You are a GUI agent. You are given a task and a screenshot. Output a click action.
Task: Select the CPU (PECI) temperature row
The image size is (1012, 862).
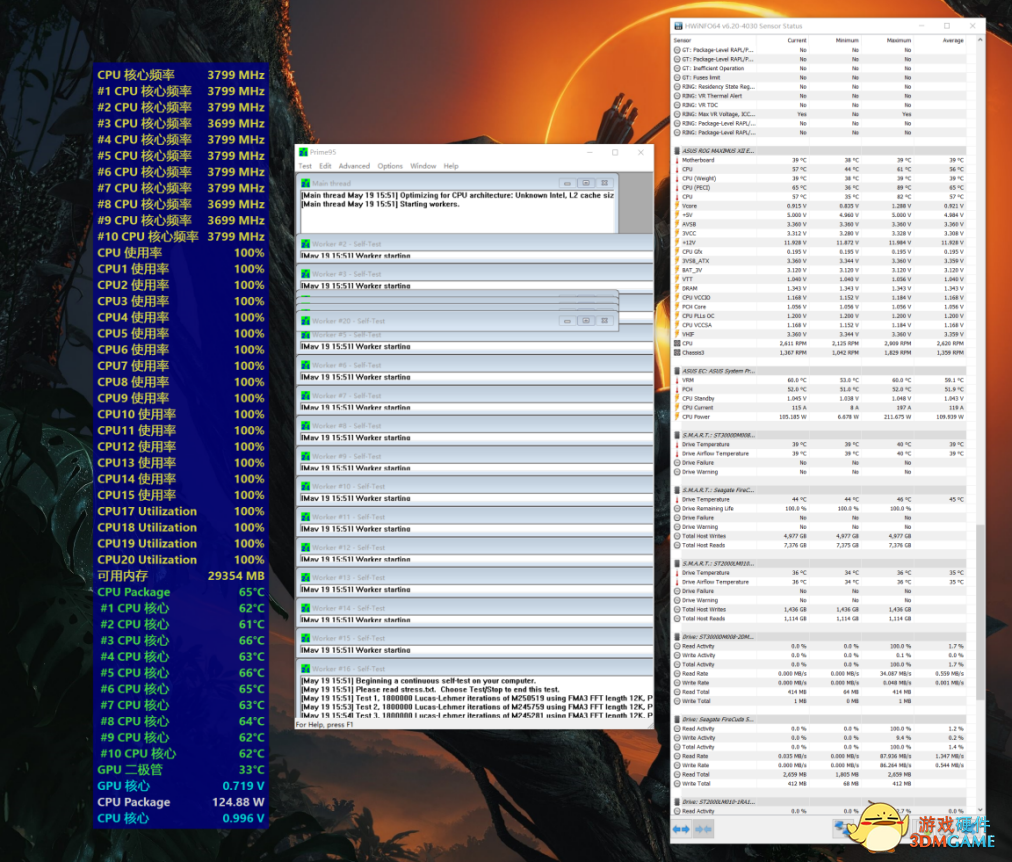(820, 188)
